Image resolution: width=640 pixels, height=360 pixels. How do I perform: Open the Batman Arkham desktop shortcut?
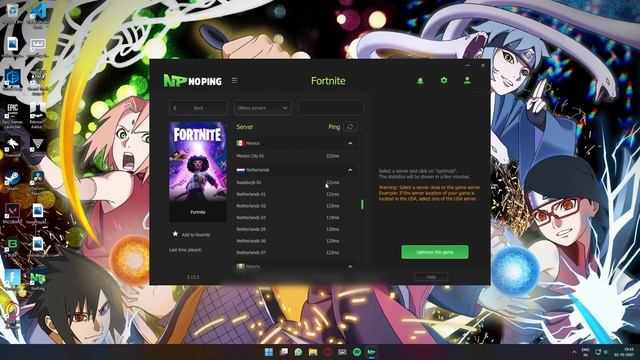point(37,116)
